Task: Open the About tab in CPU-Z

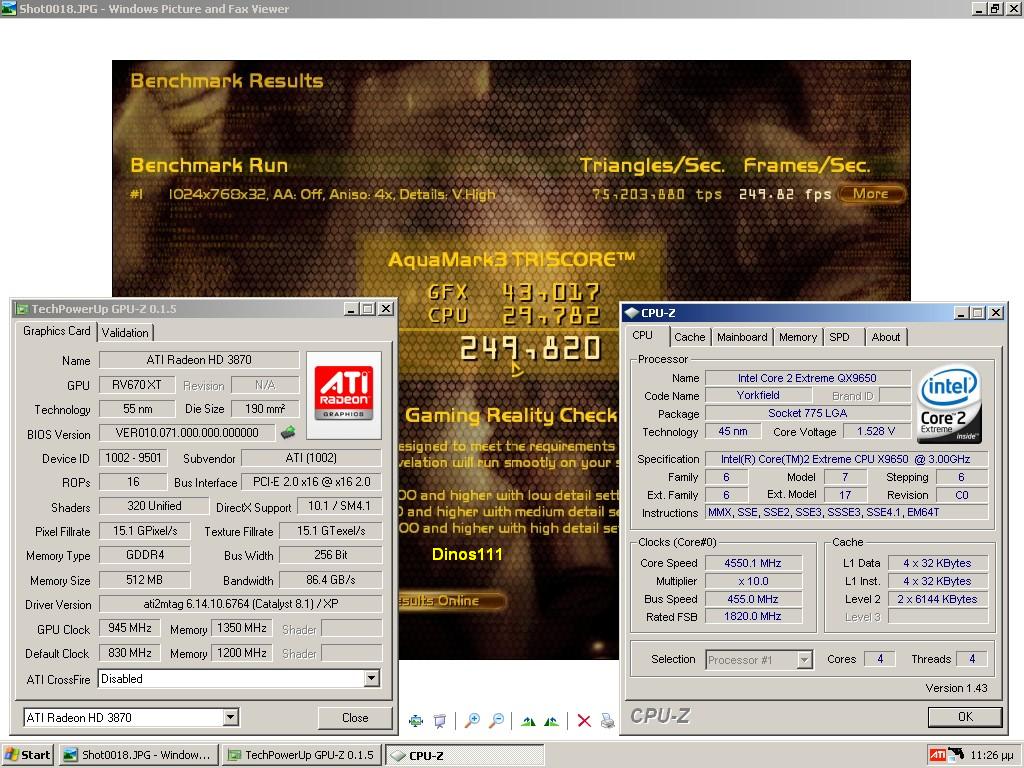Action: (x=886, y=337)
